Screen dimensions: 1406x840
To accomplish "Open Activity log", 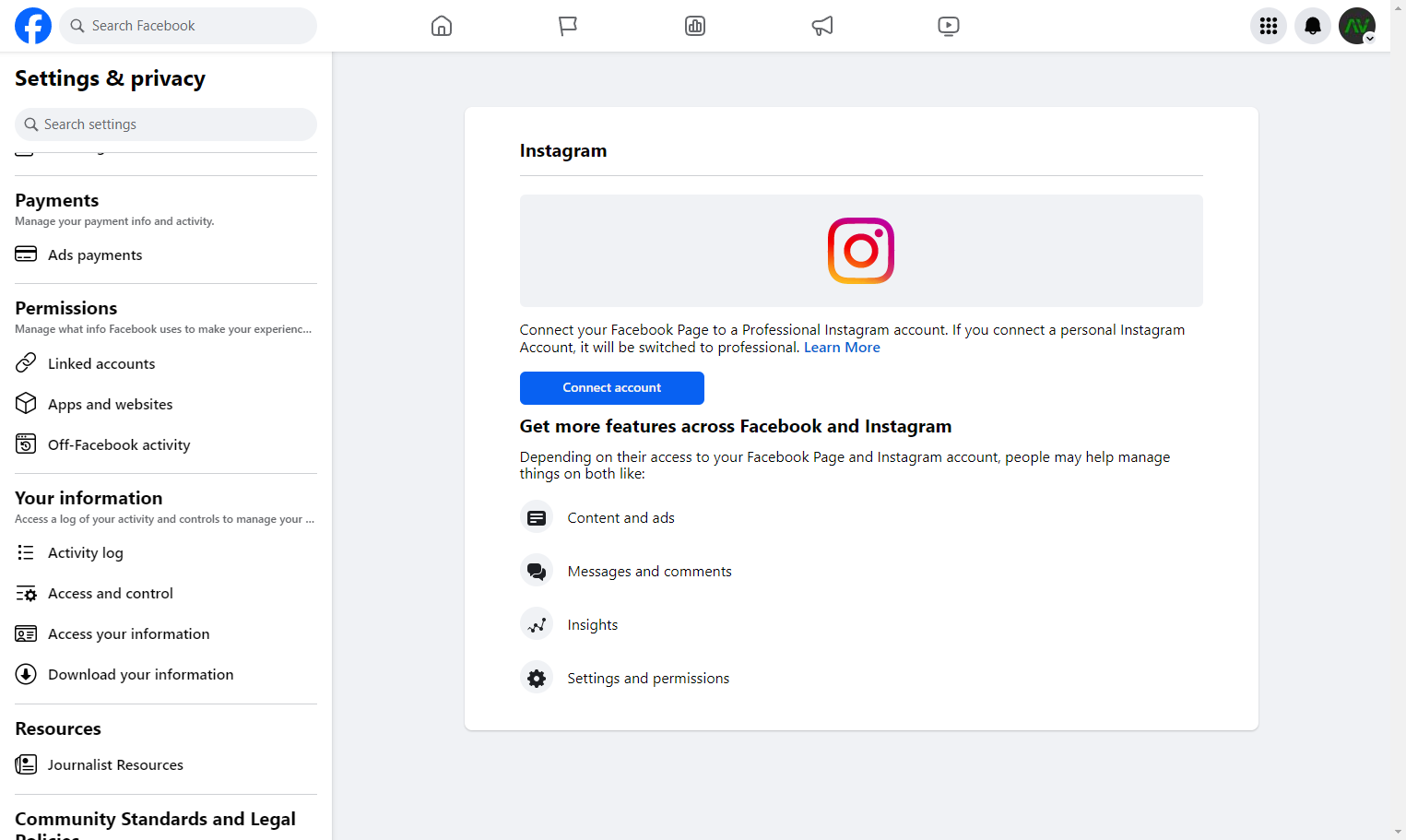I will pos(166,552).
